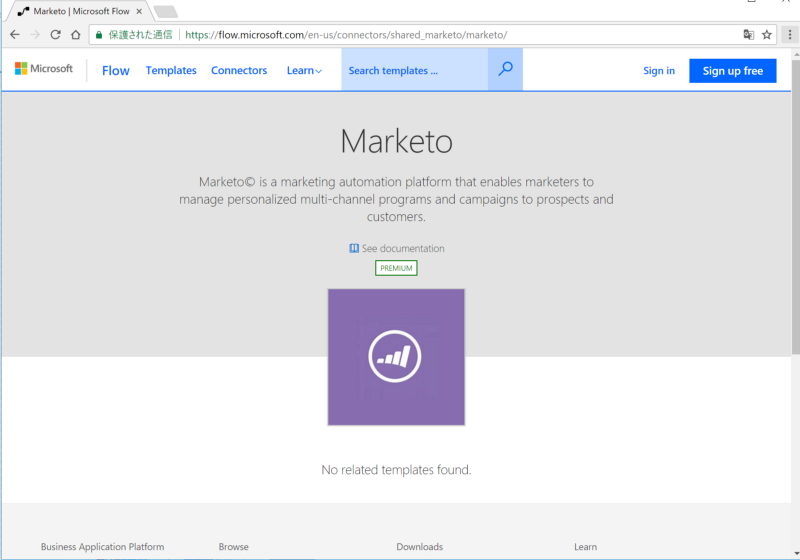
Task: Click the documentation book icon
Action: tap(354, 248)
